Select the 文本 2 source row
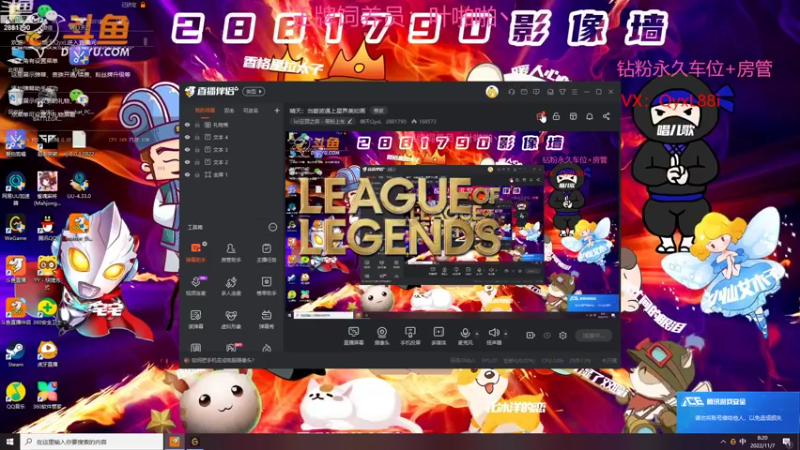 [232, 162]
